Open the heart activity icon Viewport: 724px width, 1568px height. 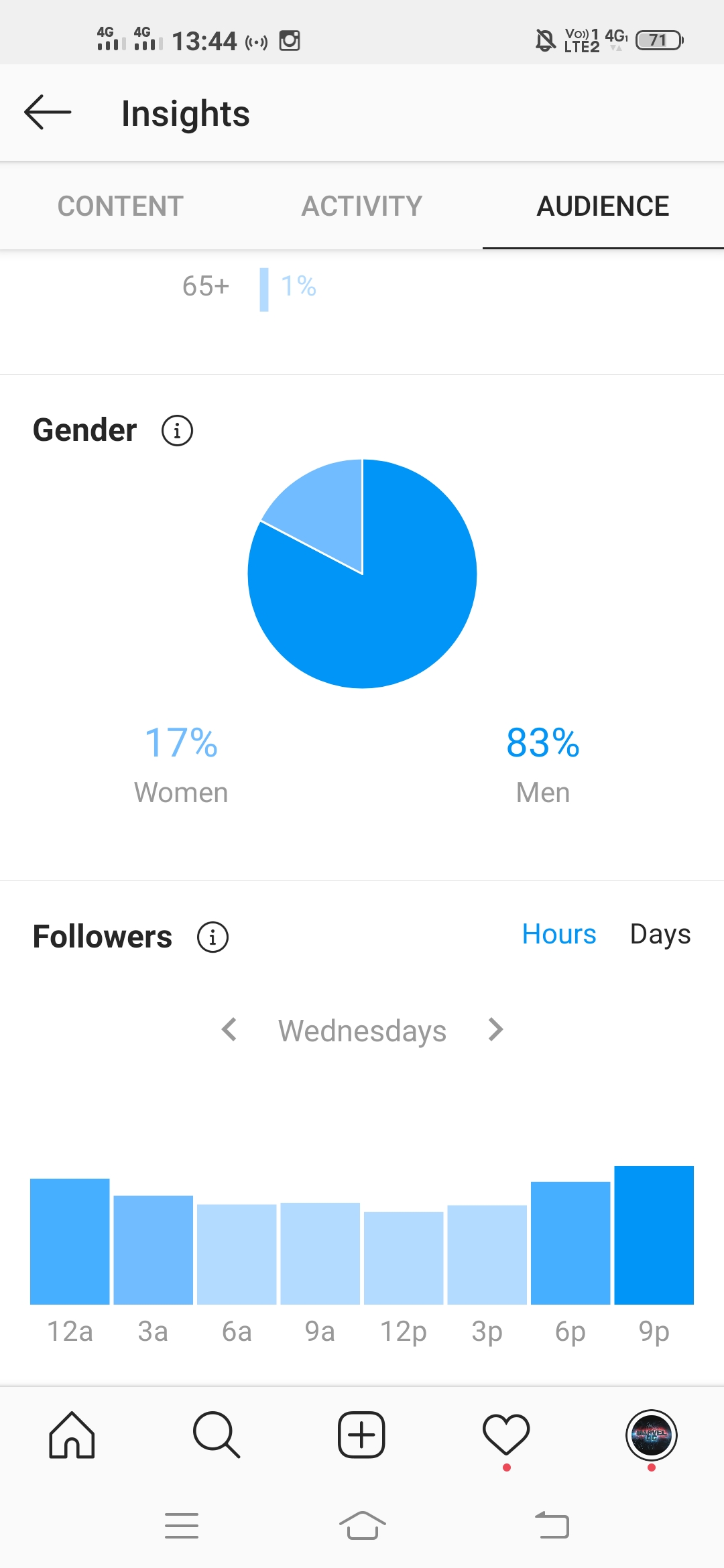(506, 1435)
